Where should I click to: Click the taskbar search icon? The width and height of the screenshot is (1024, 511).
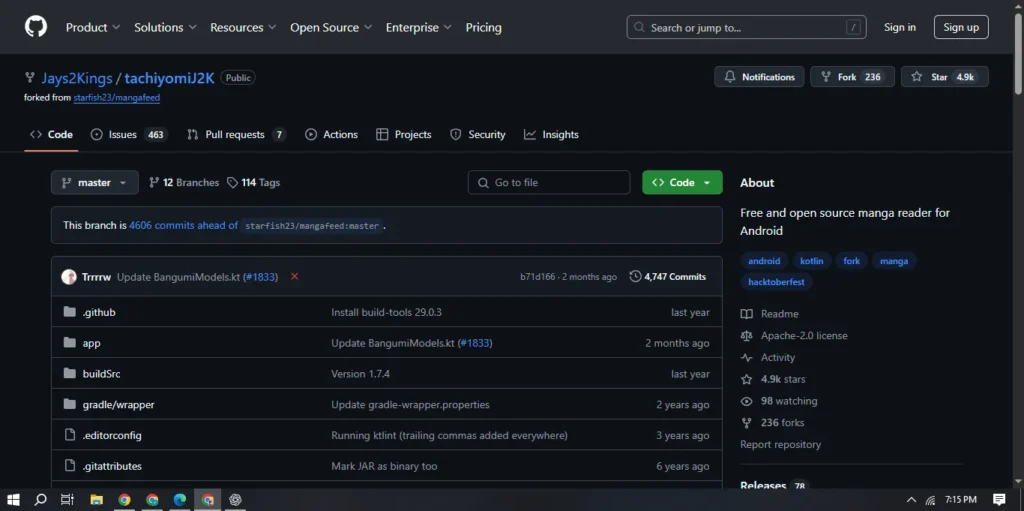[41, 499]
